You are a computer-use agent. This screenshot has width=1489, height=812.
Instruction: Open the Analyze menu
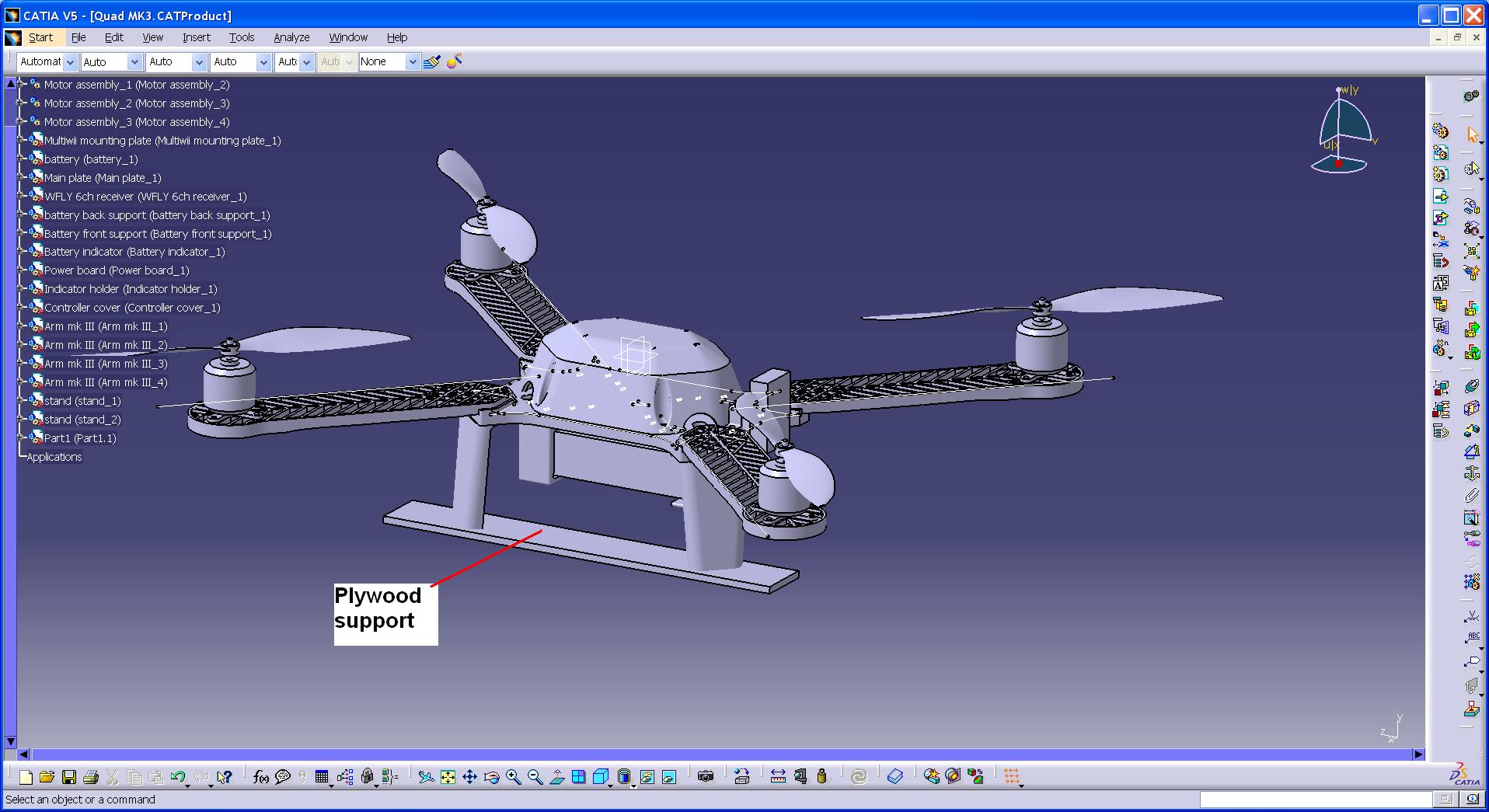click(x=291, y=37)
